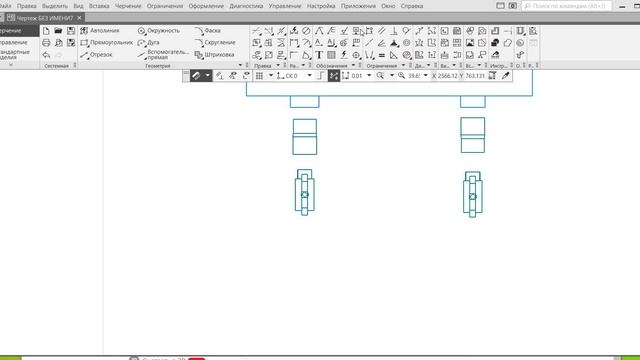This screenshot has height=360, width=640.
Task: Click the eyedropper properties copy icon
Action: pyautogui.click(x=505, y=76)
